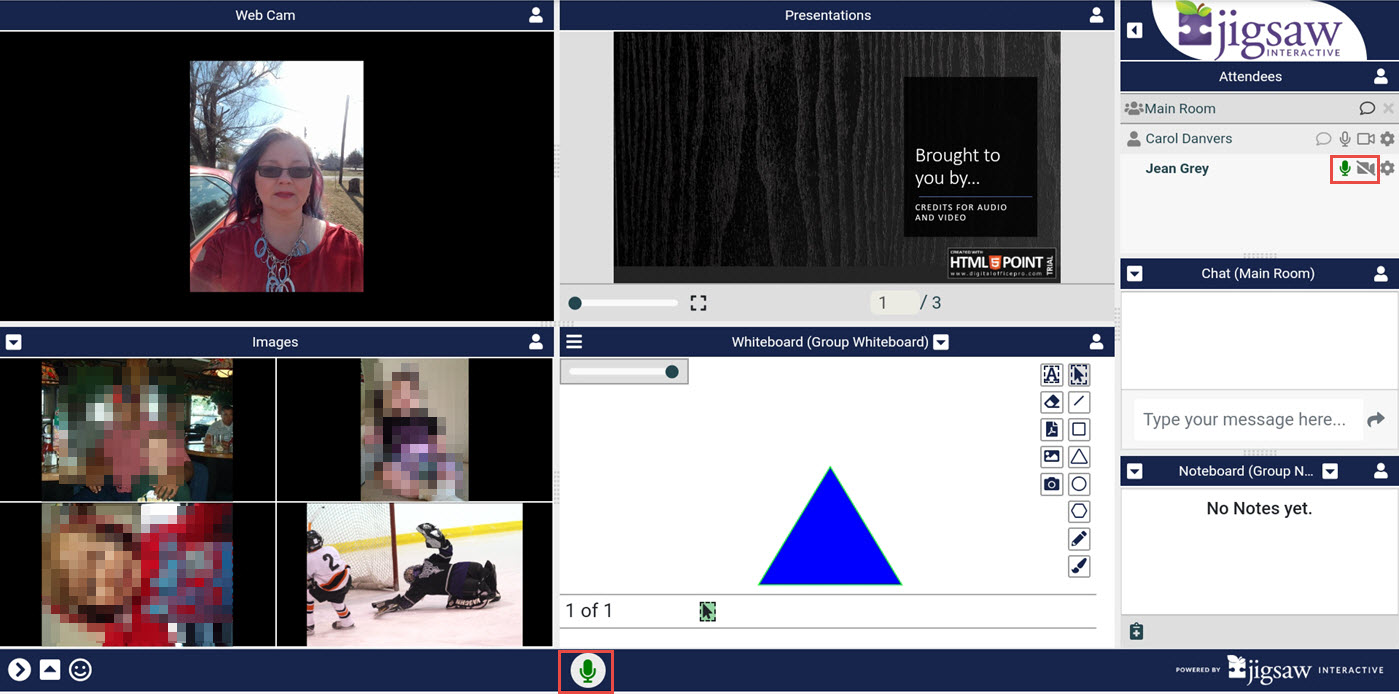This screenshot has width=1399, height=694.
Task: Click the chat message input field
Action: tap(1245, 420)
